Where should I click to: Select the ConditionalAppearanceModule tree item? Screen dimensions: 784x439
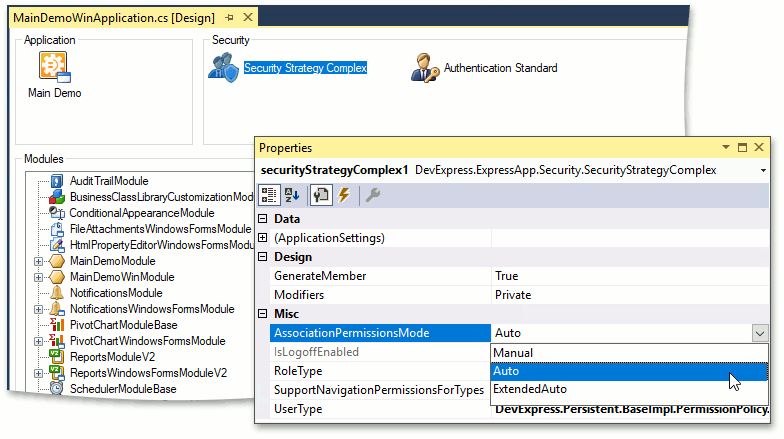[x=142, y=213]
